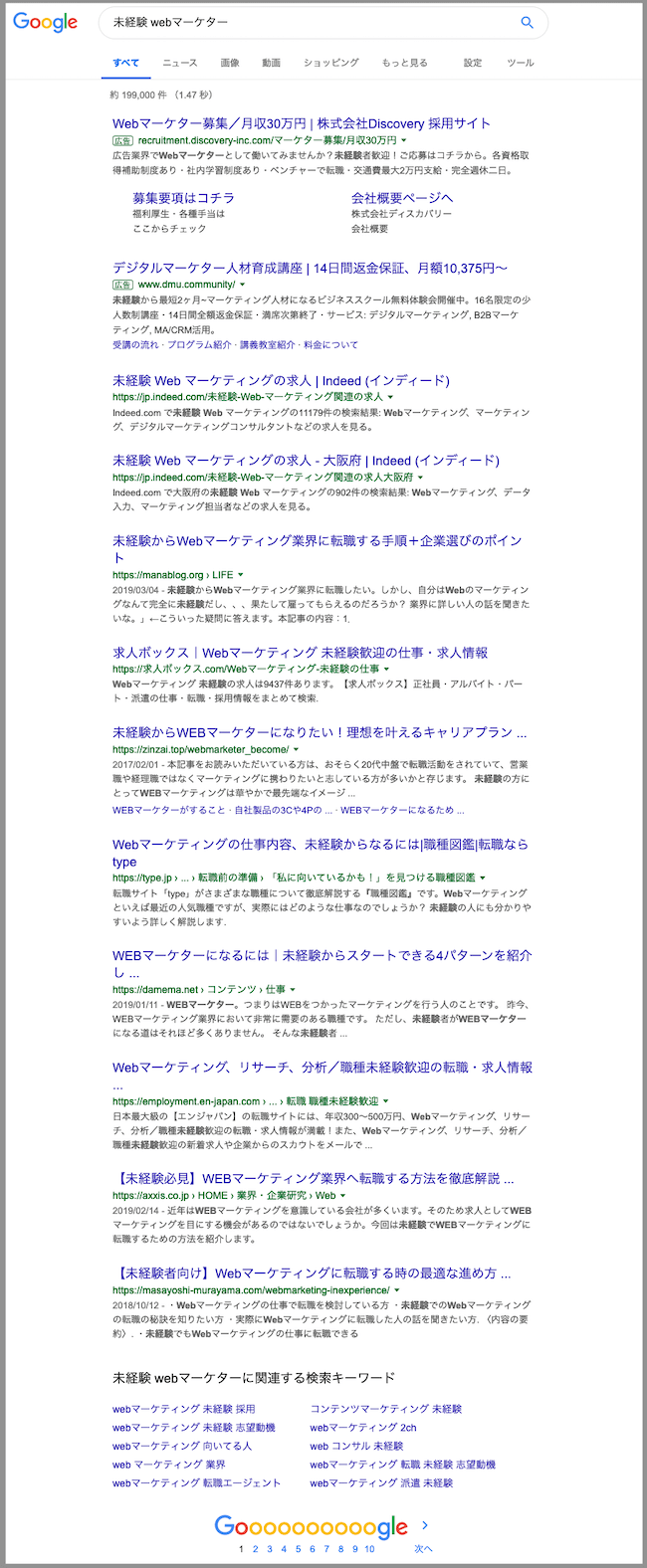
Task: Switch to the 動画 tab
Action: click(x=271, y=63)
